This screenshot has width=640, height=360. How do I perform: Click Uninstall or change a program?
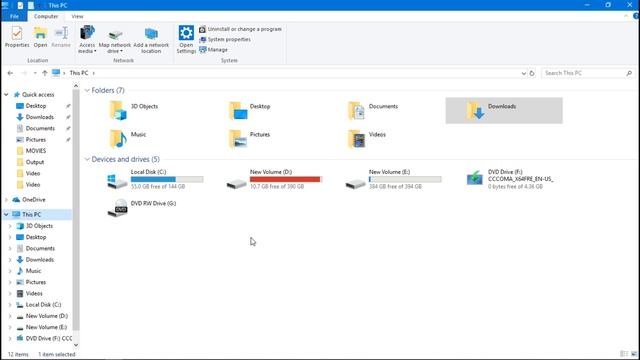(x=240, y=29)
